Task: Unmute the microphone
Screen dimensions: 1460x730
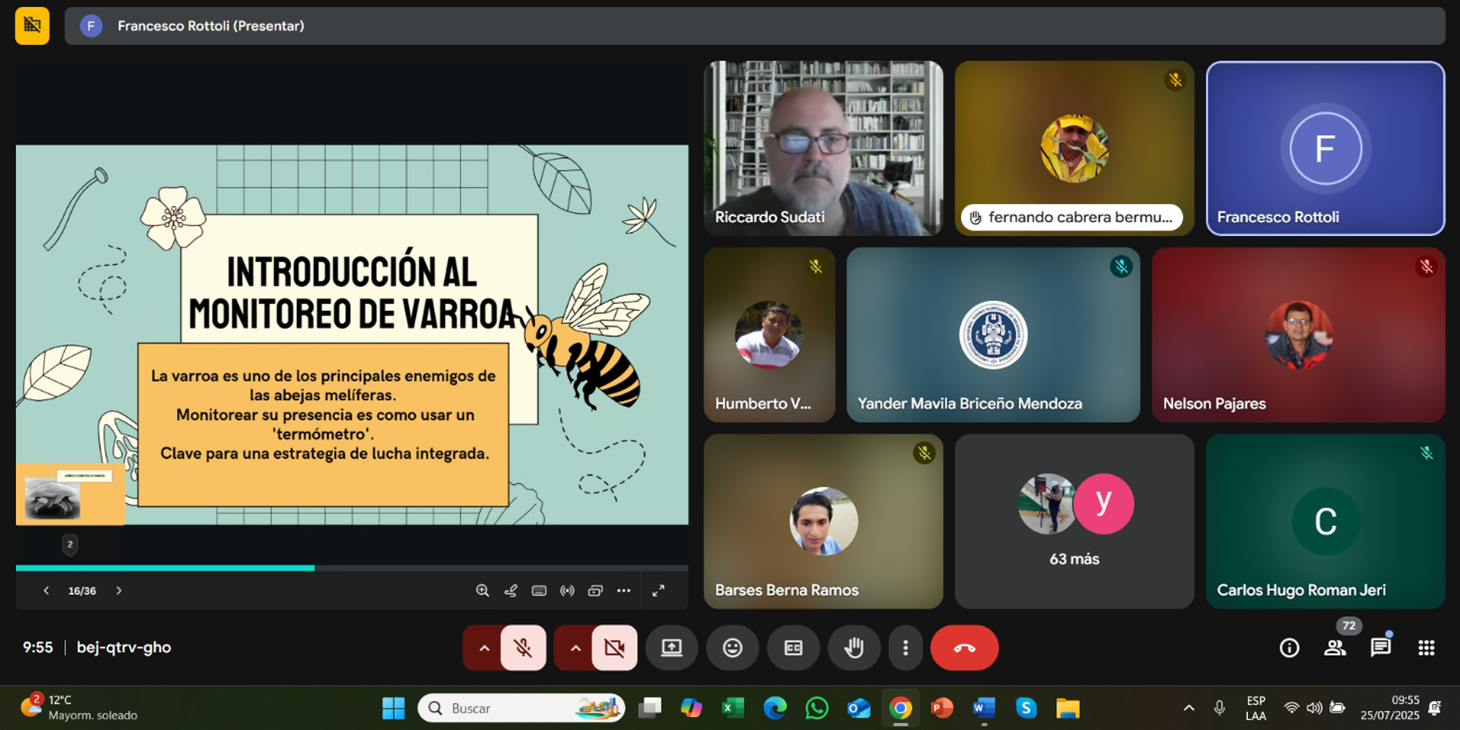Action: pos(523,648)
